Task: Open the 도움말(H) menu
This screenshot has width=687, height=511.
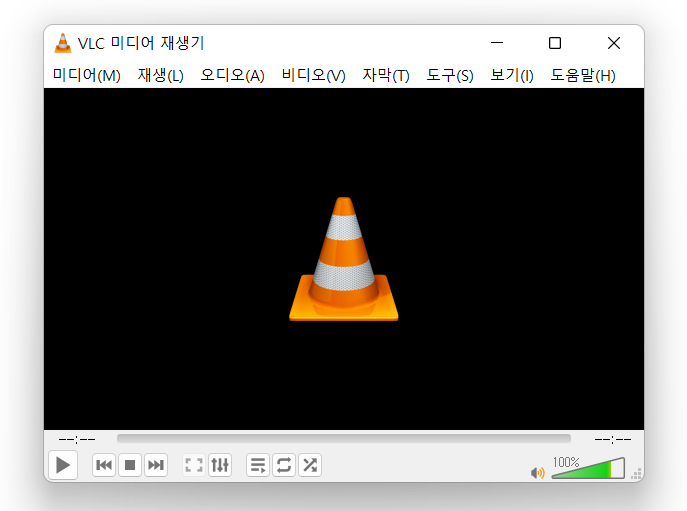Action: point(583,75)
